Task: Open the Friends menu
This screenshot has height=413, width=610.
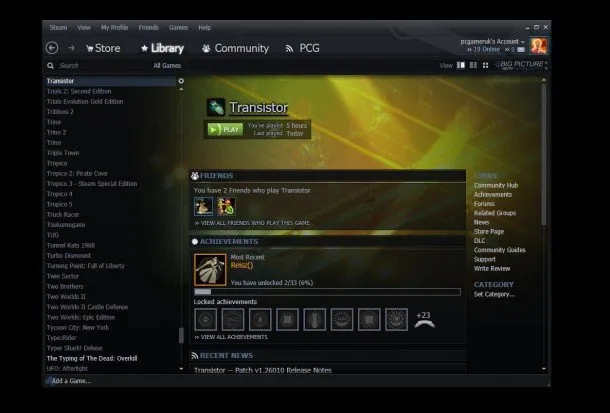Action: (x=149, y=28)
